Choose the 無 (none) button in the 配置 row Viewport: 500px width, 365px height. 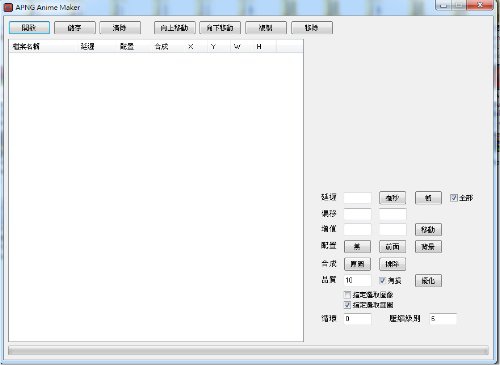point(357,247)
